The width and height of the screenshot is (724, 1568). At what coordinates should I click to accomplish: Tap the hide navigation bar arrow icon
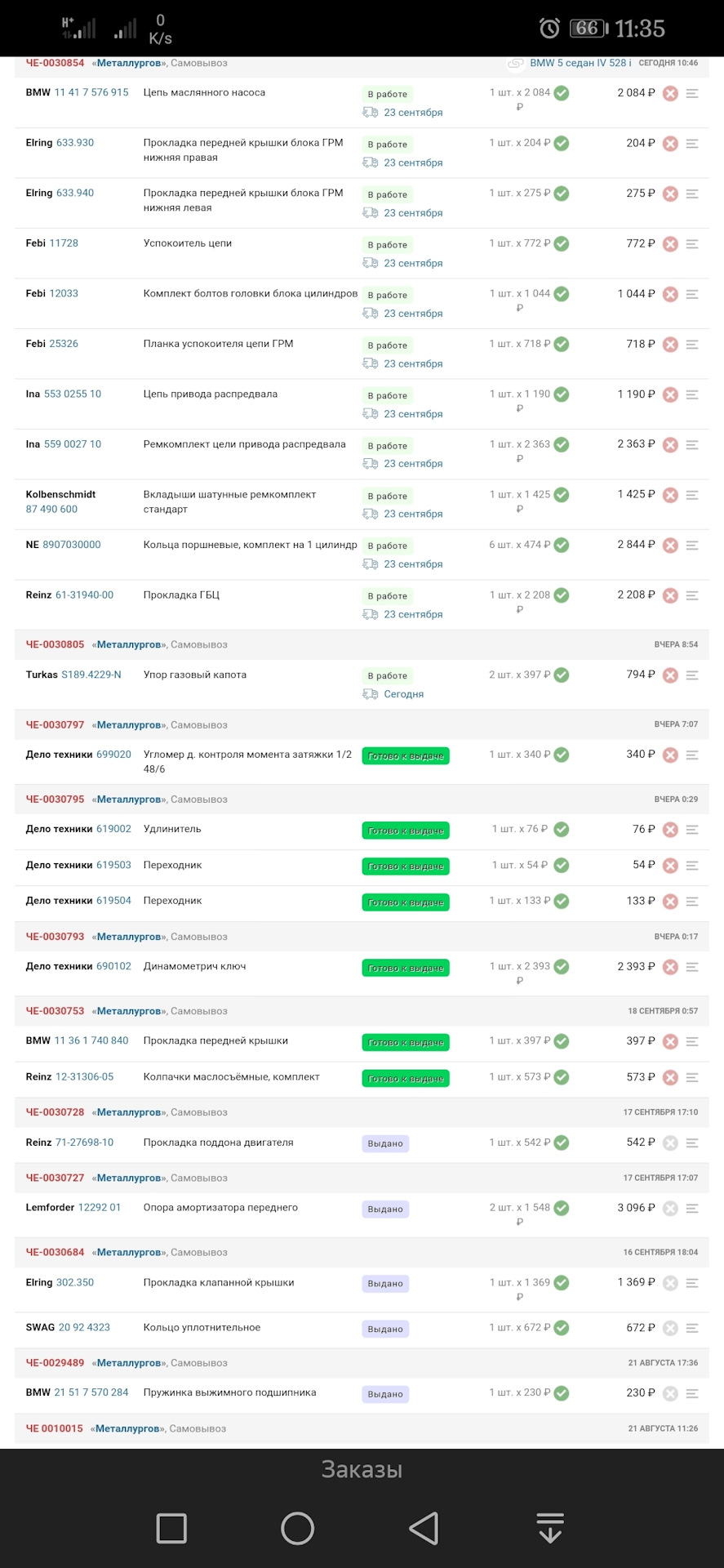[x=550, y=1528]
